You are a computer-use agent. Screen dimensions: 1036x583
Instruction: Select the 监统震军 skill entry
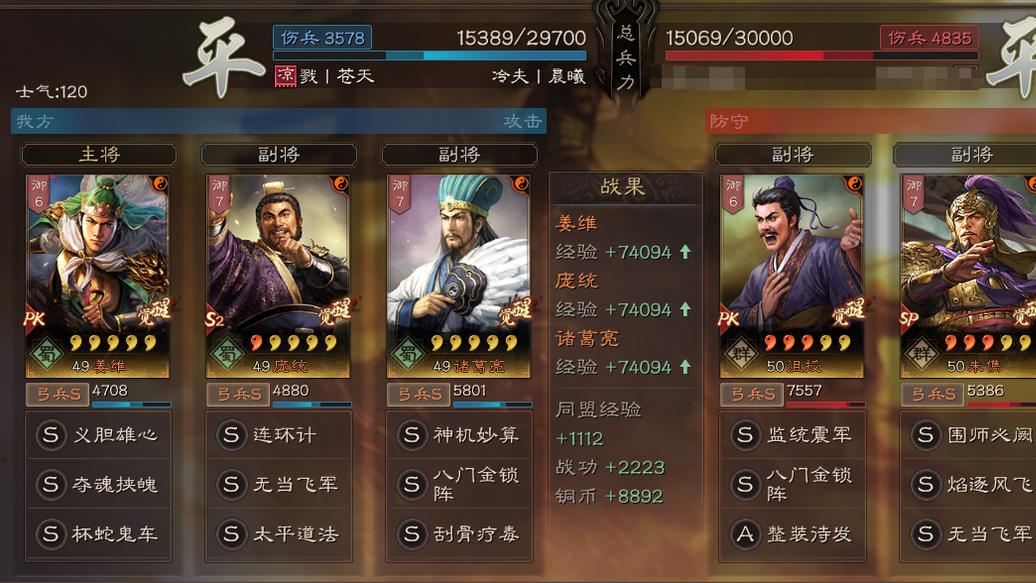point(792,435)
